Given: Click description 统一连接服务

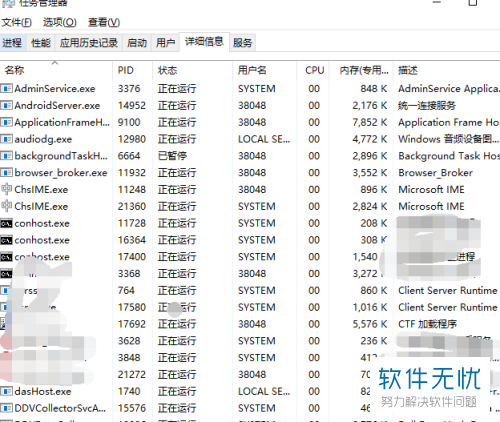Looking at the screenshot, I should [x=427, y=105].
